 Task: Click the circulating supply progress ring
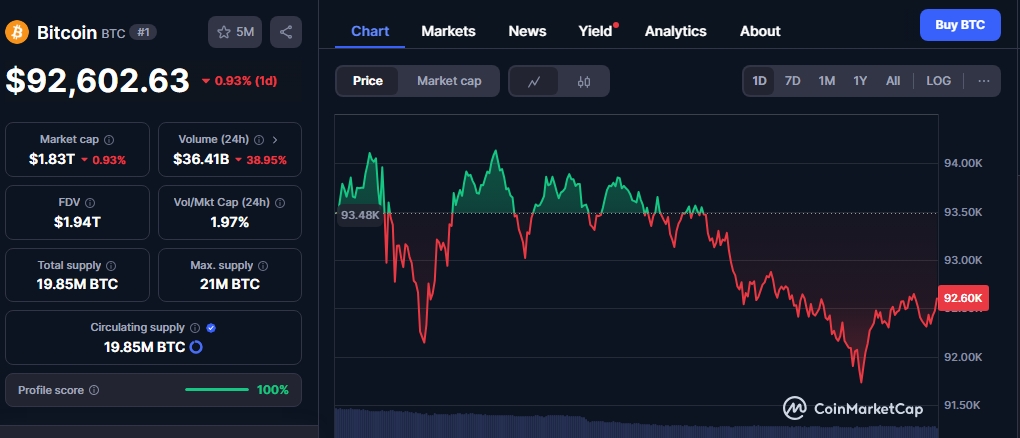pos(196,347)
